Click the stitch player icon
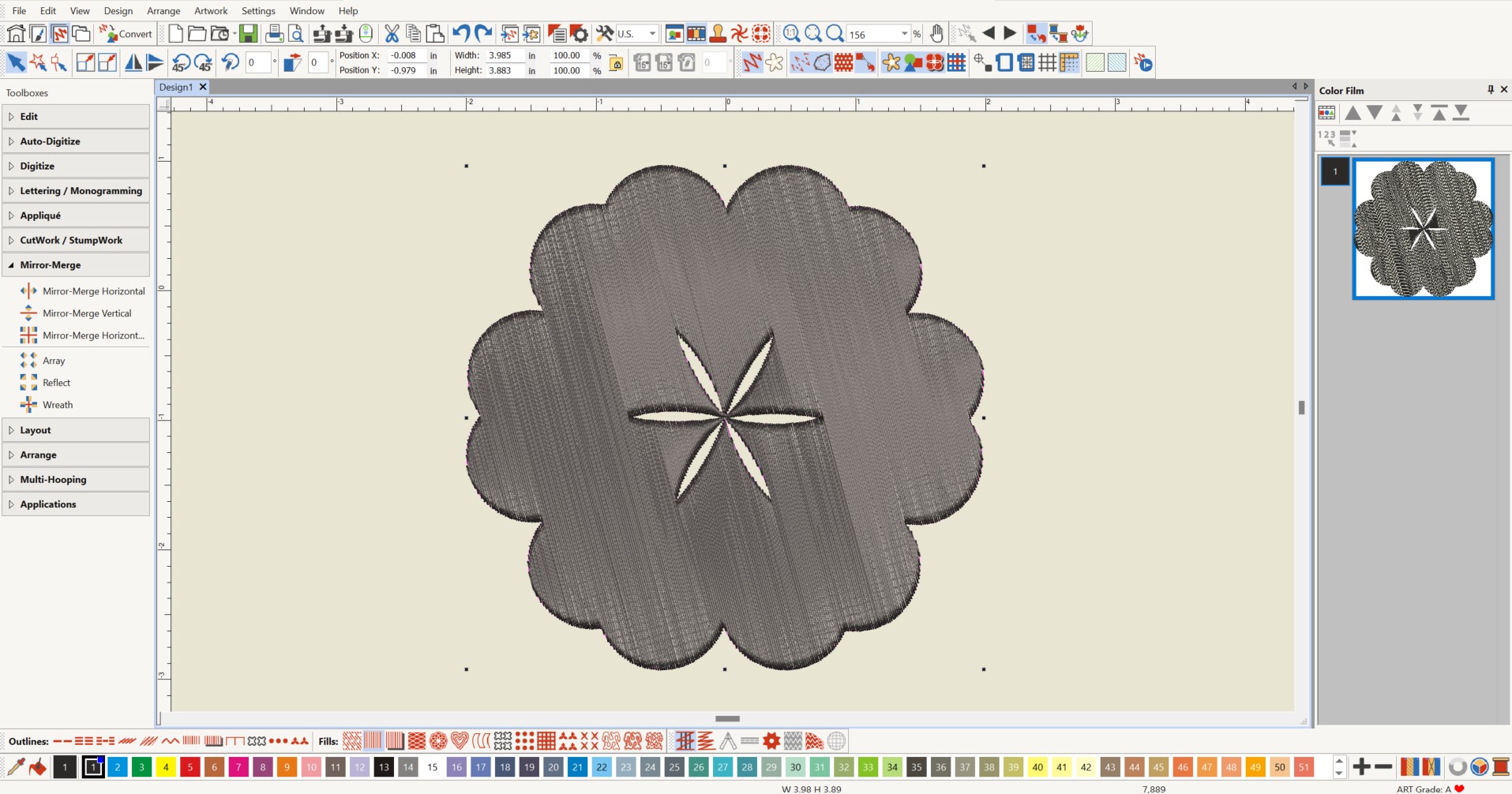Viewport: 1512px width, 794px height. pos(1142,62)
